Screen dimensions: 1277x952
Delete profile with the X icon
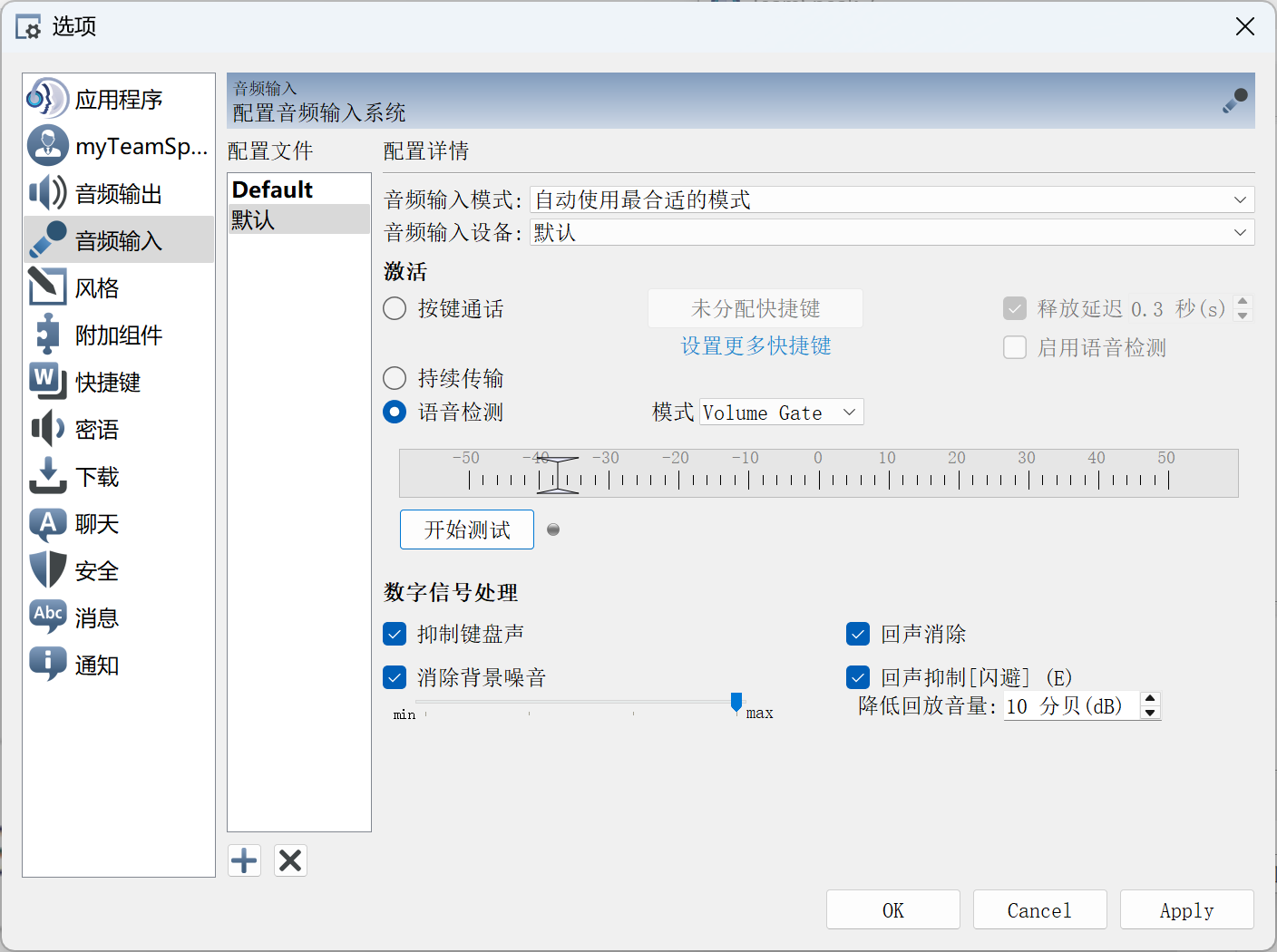(x=290, y=860)
